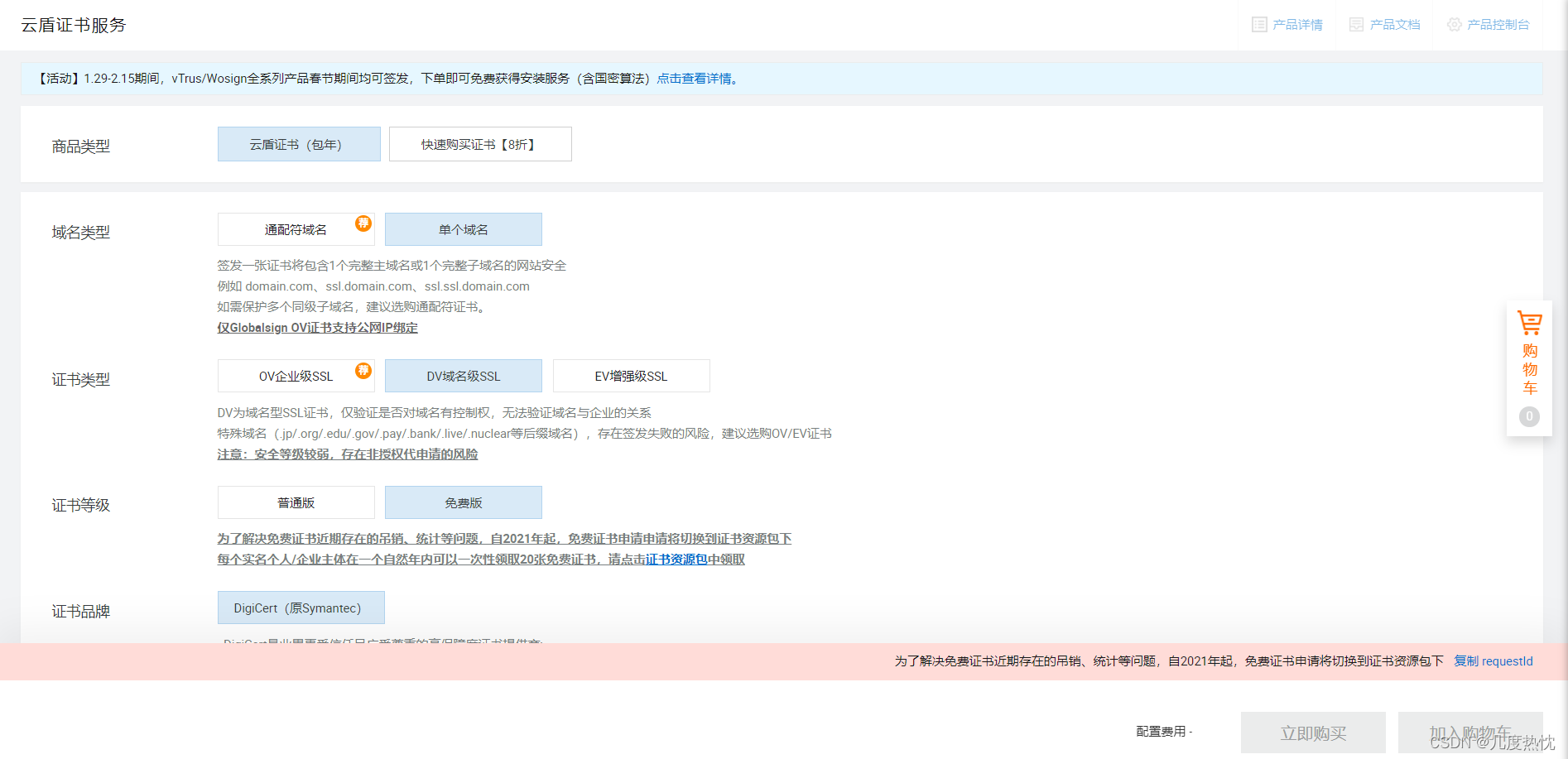The image size is (1568, 759).
Task: Select DV域名级SSL certificate type
Action: (x=464, y=376)
